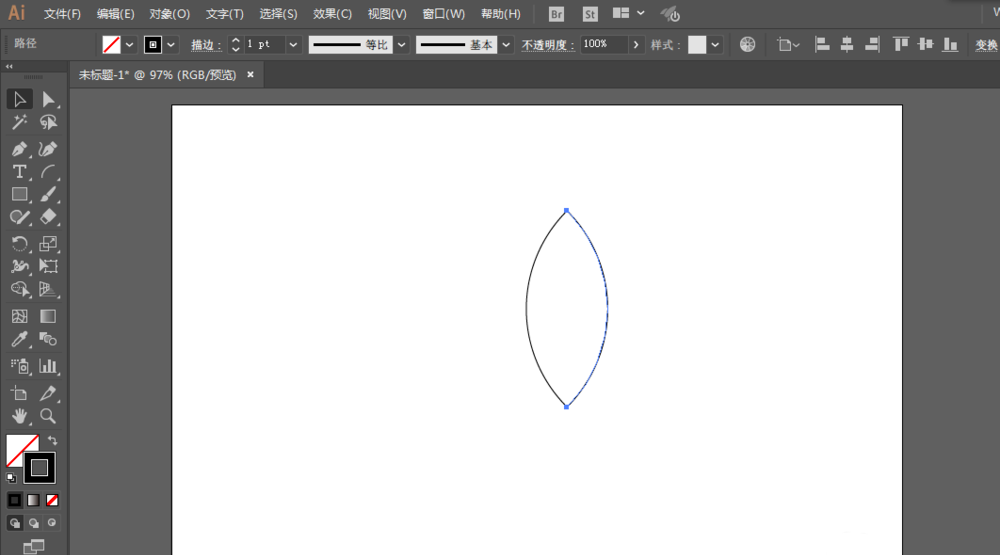Set paint mode to None
The image size is (1000, 555).
click(x=52, y=500)
